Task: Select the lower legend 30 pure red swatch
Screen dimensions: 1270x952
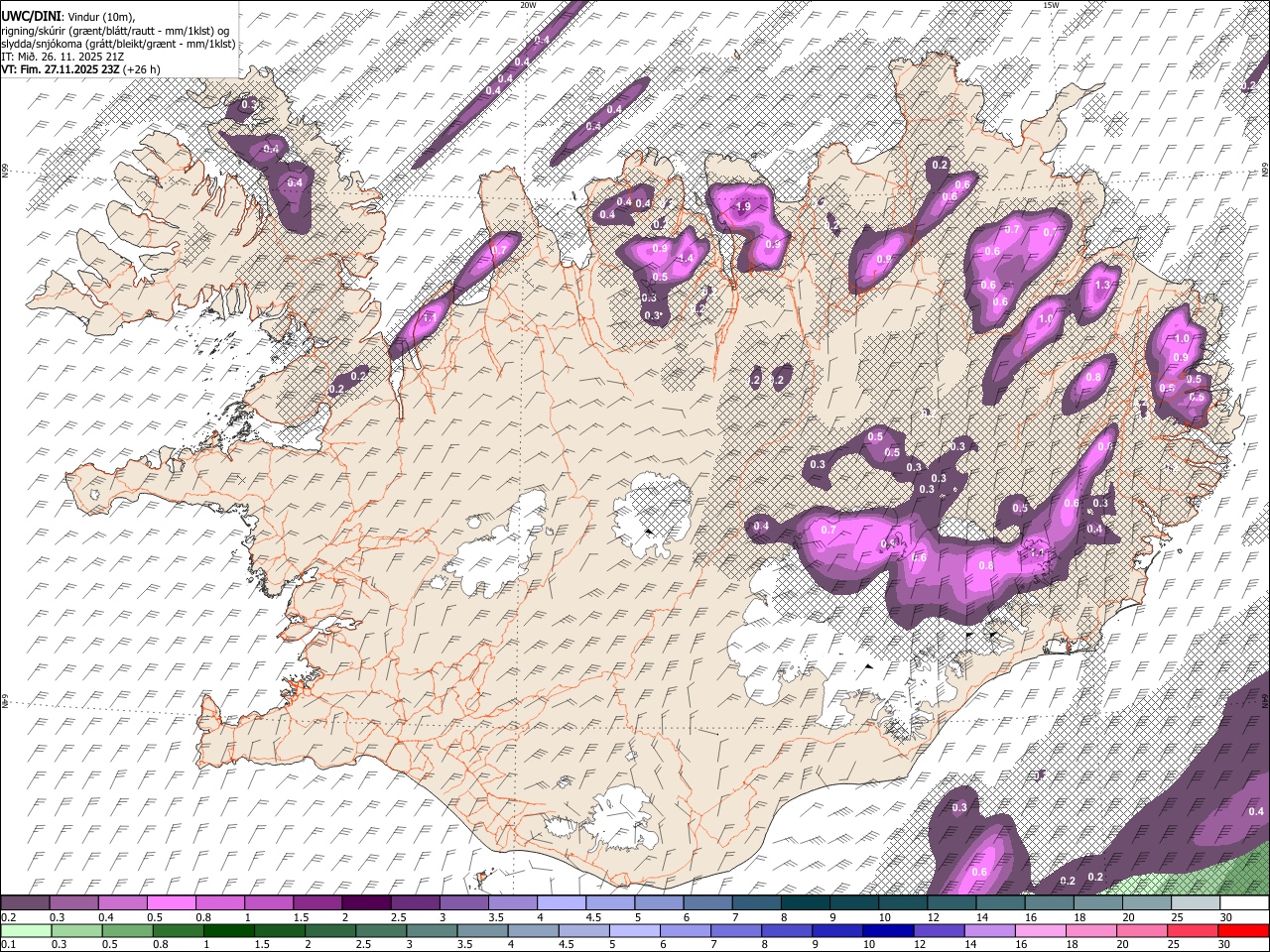Action: click(x=1244, y=930)
